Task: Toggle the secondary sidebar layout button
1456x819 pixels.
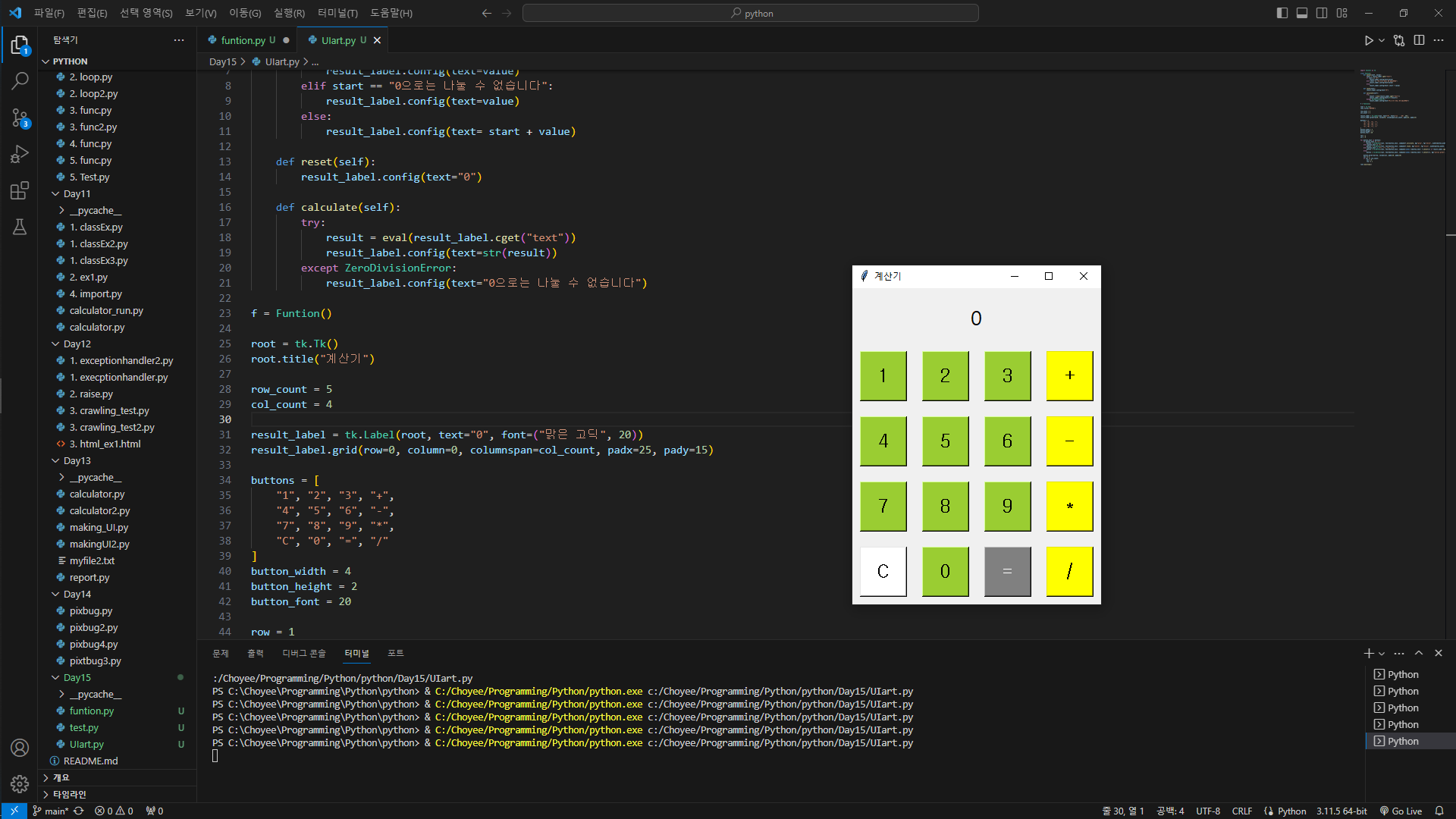Action: tap(1322, 13)
